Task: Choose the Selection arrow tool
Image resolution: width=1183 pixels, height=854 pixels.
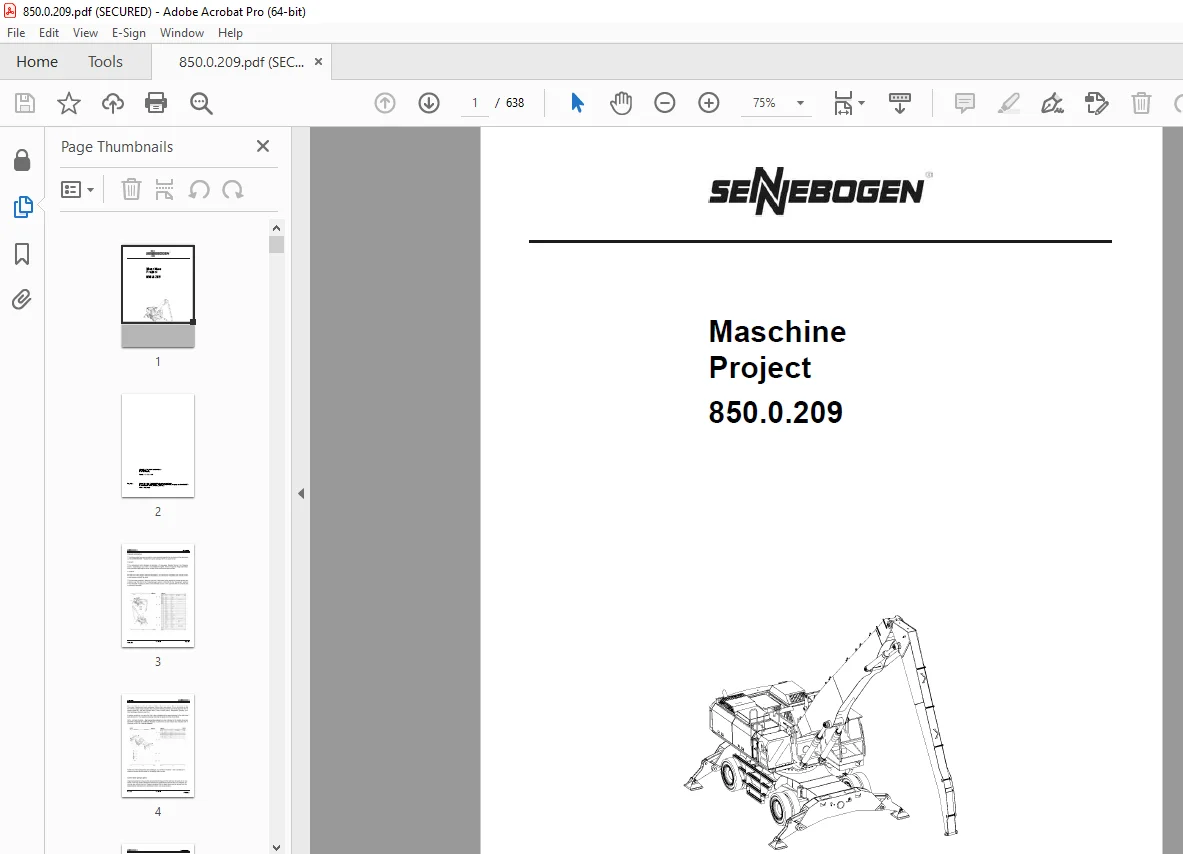Action: tap(577, 103)
